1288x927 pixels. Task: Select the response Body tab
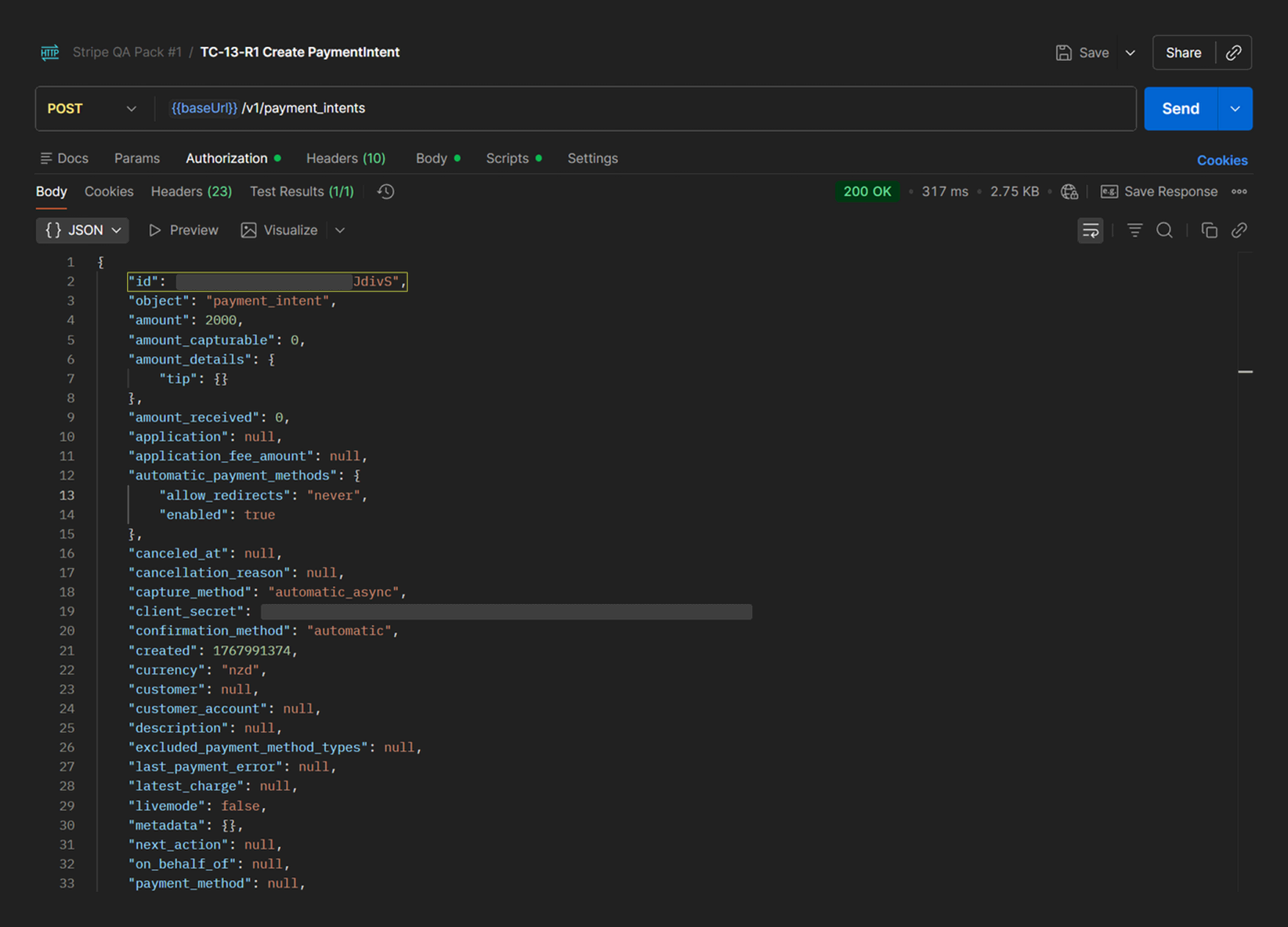tap(52, 191)
